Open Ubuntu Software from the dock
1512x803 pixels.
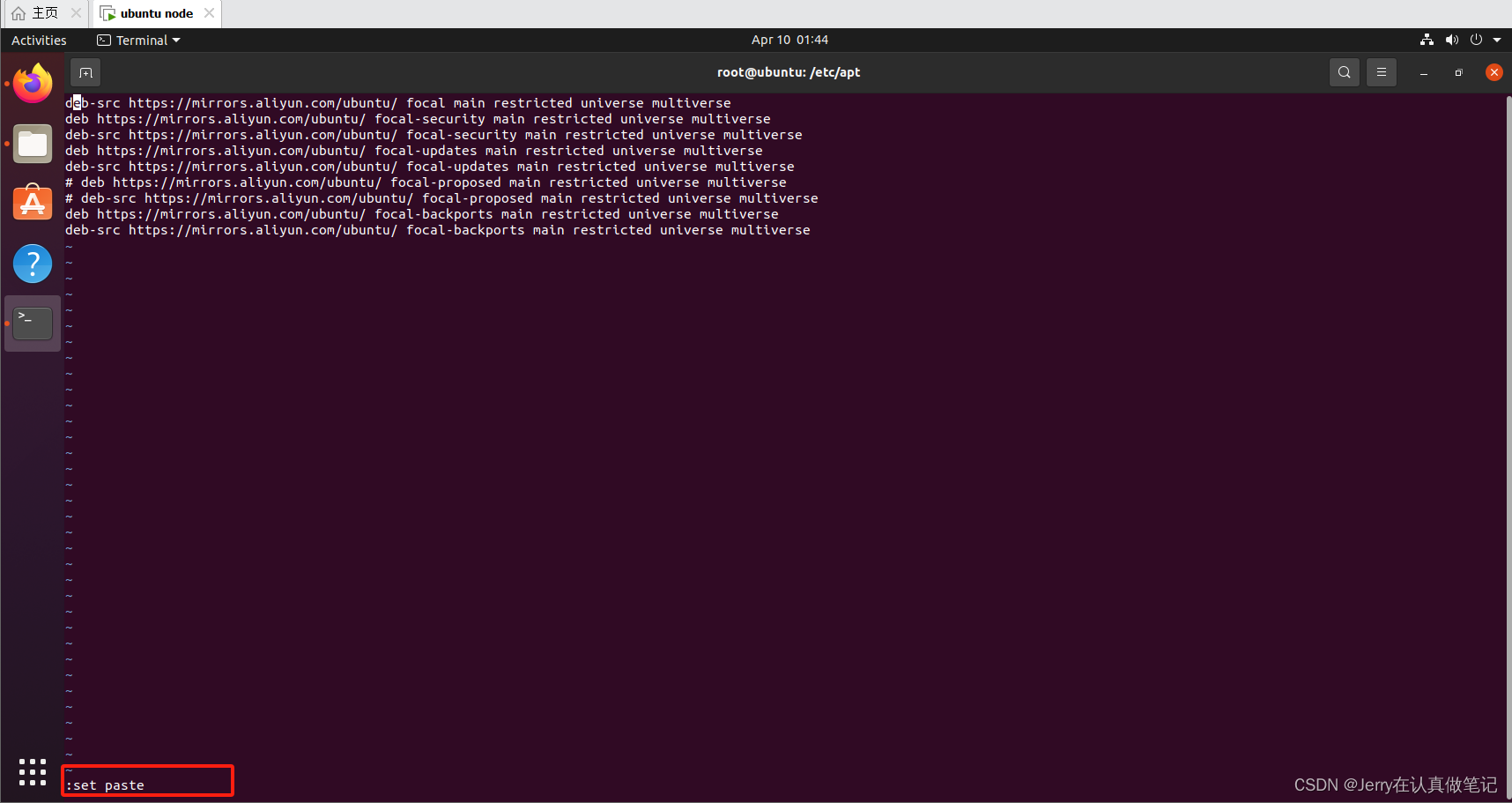pyautogui.click(x=32, y=203)
